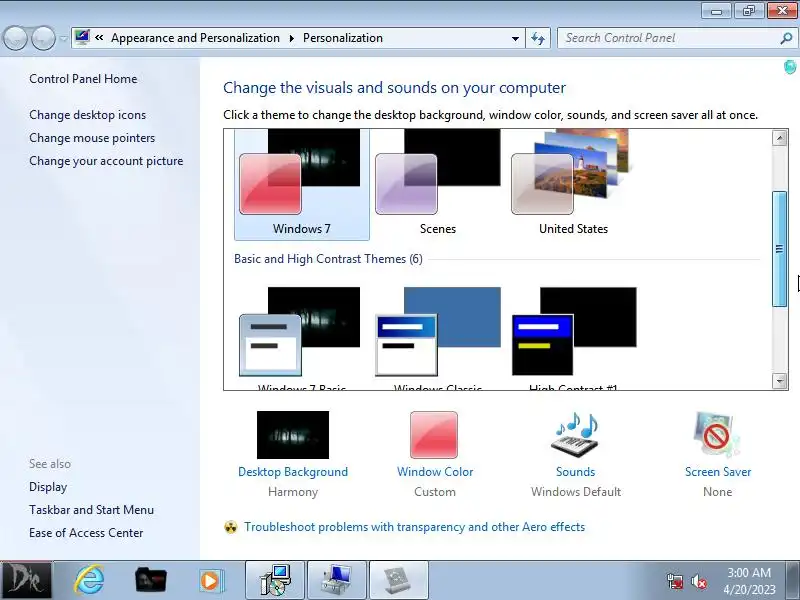Image resolution: width=800 pixels, height=600 pixels.
Task: Click the theme list scroll up arrow
Action: point(779,138)
